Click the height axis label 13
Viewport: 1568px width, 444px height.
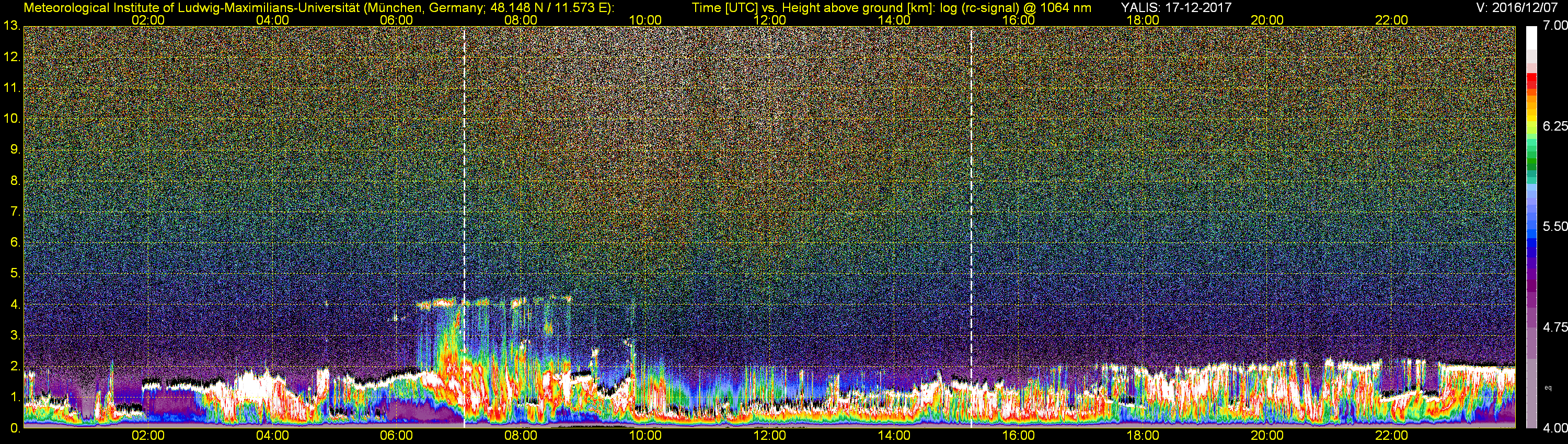pos(11,26)
